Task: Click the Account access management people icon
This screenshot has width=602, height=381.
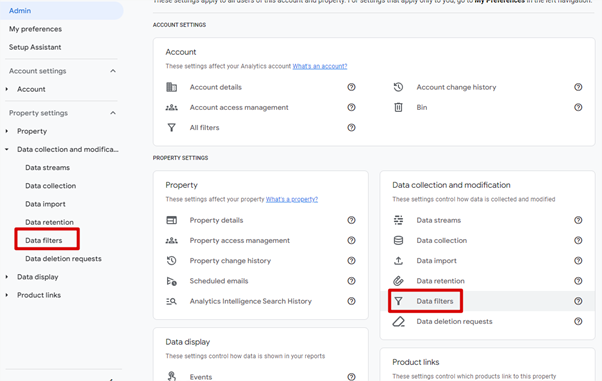Action: [x=171, y=108]
